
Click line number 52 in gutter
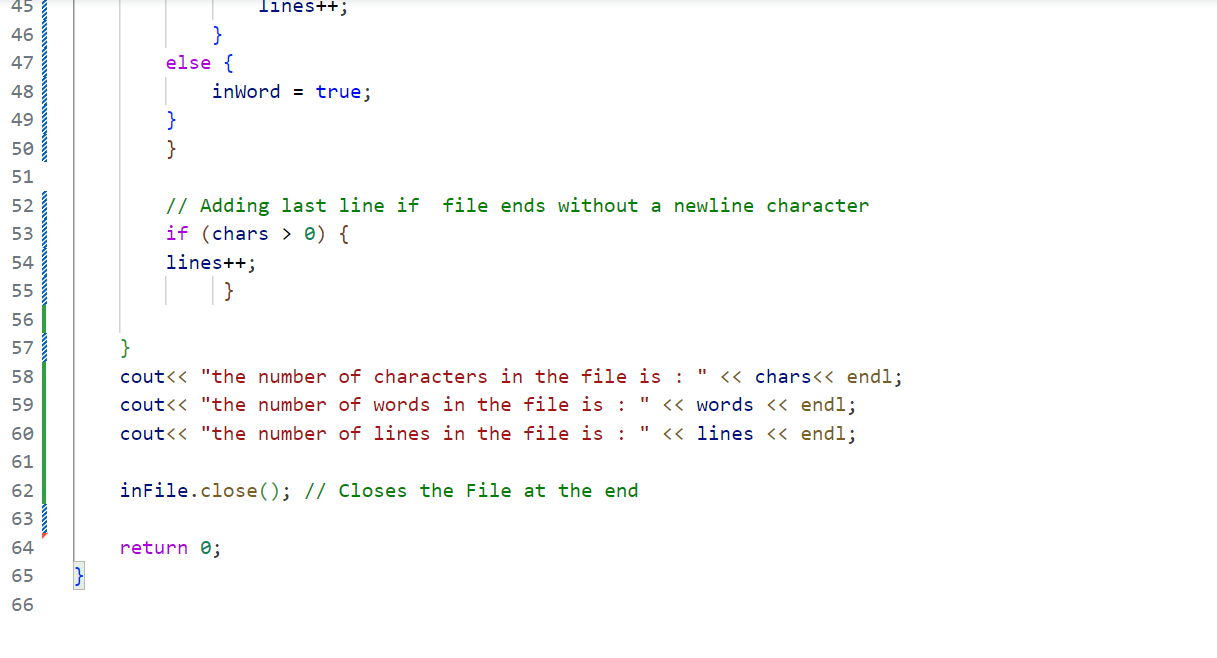[22, 206]
